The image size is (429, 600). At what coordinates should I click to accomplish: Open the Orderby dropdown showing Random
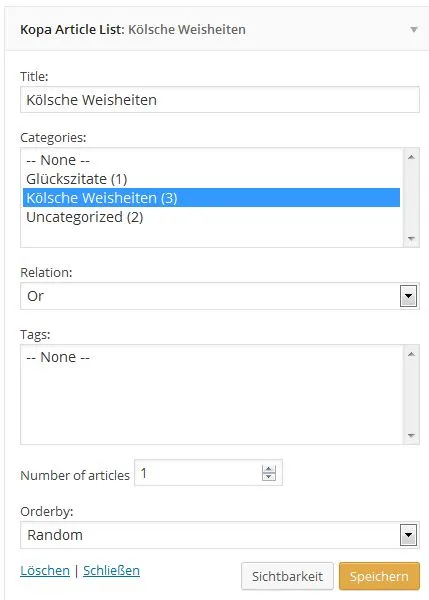(220, 535)
